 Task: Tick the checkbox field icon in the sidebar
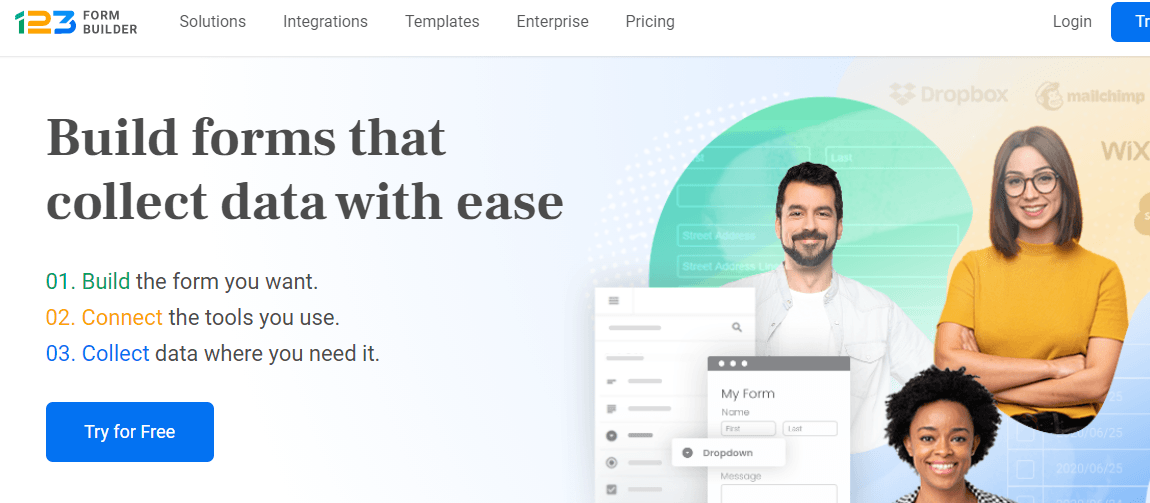(x=612, y=490)
